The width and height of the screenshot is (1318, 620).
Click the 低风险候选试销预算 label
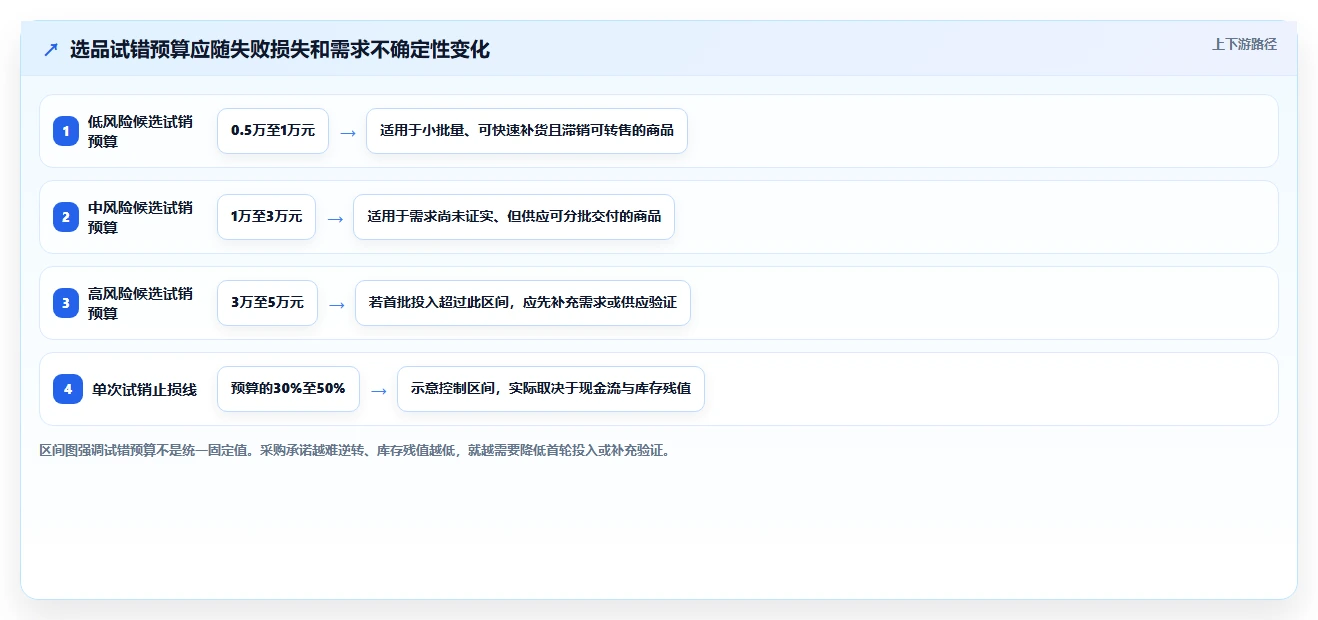(x=141, y=131)
